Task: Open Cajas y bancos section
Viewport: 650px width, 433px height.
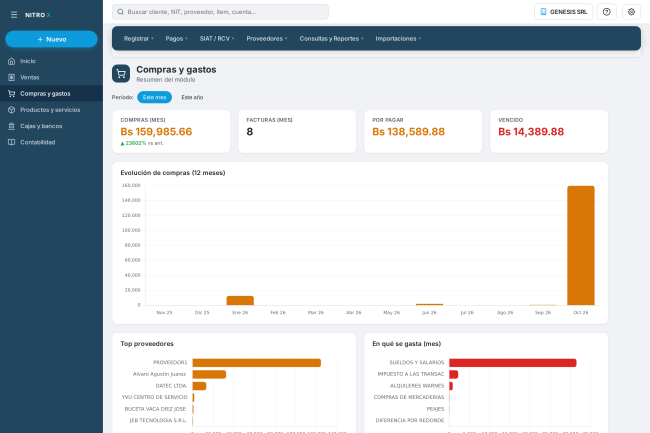Action: tap(51, 126)
